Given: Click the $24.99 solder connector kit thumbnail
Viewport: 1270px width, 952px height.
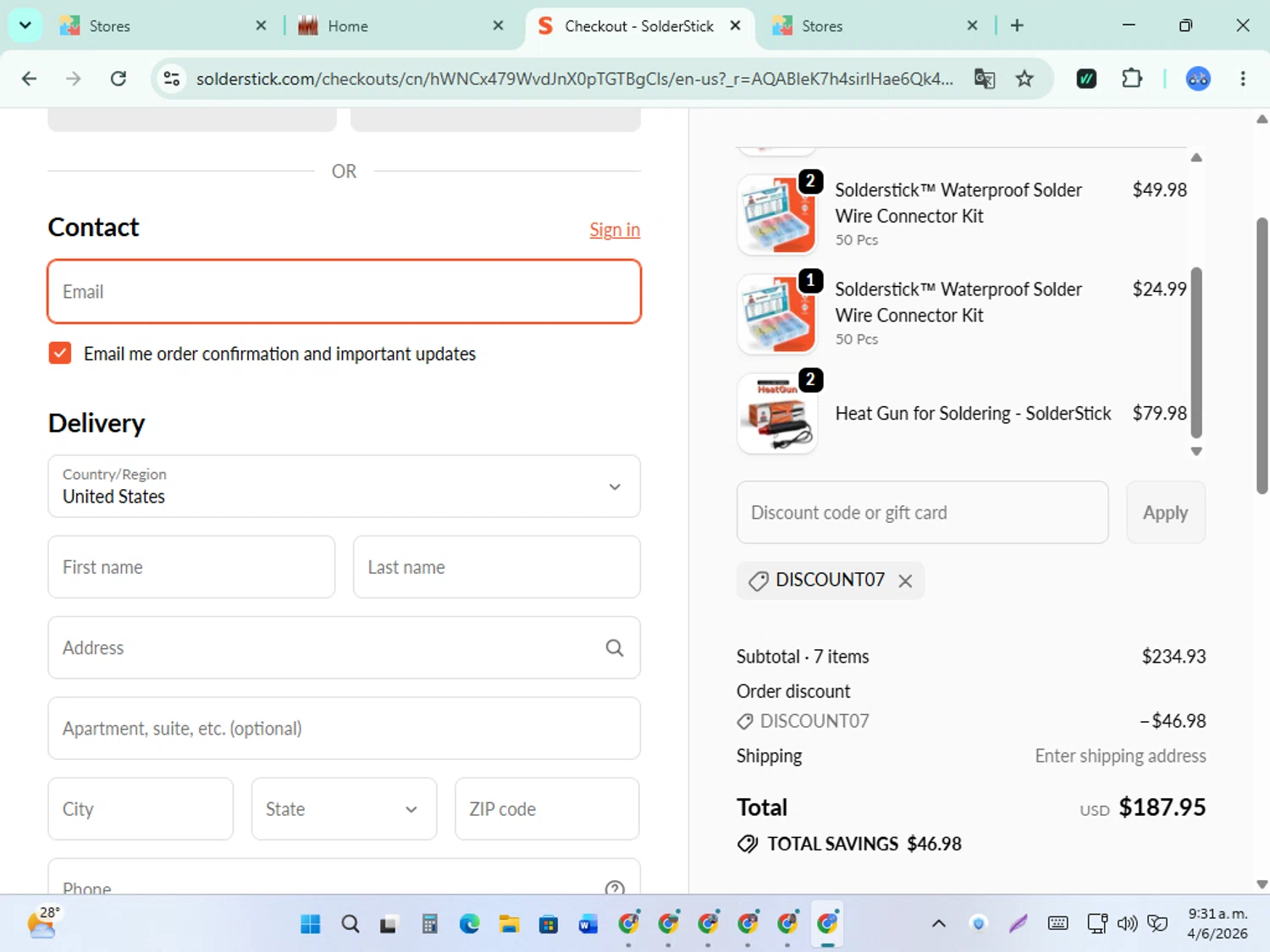Looking at the screenshot, I should 777,314.
